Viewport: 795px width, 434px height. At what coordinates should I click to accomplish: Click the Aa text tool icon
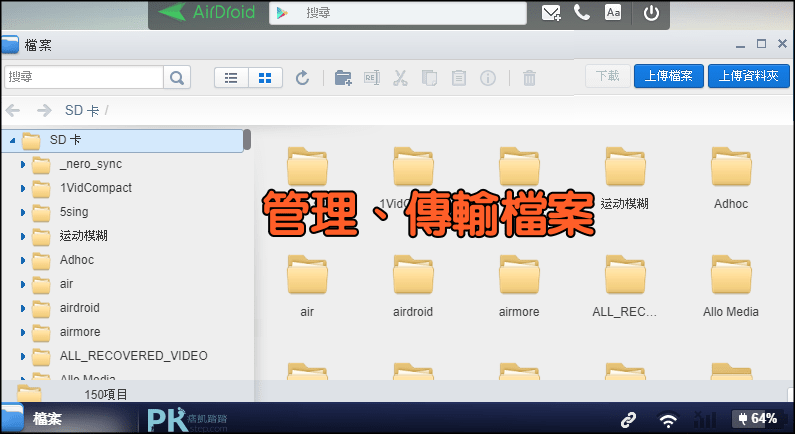613,13
